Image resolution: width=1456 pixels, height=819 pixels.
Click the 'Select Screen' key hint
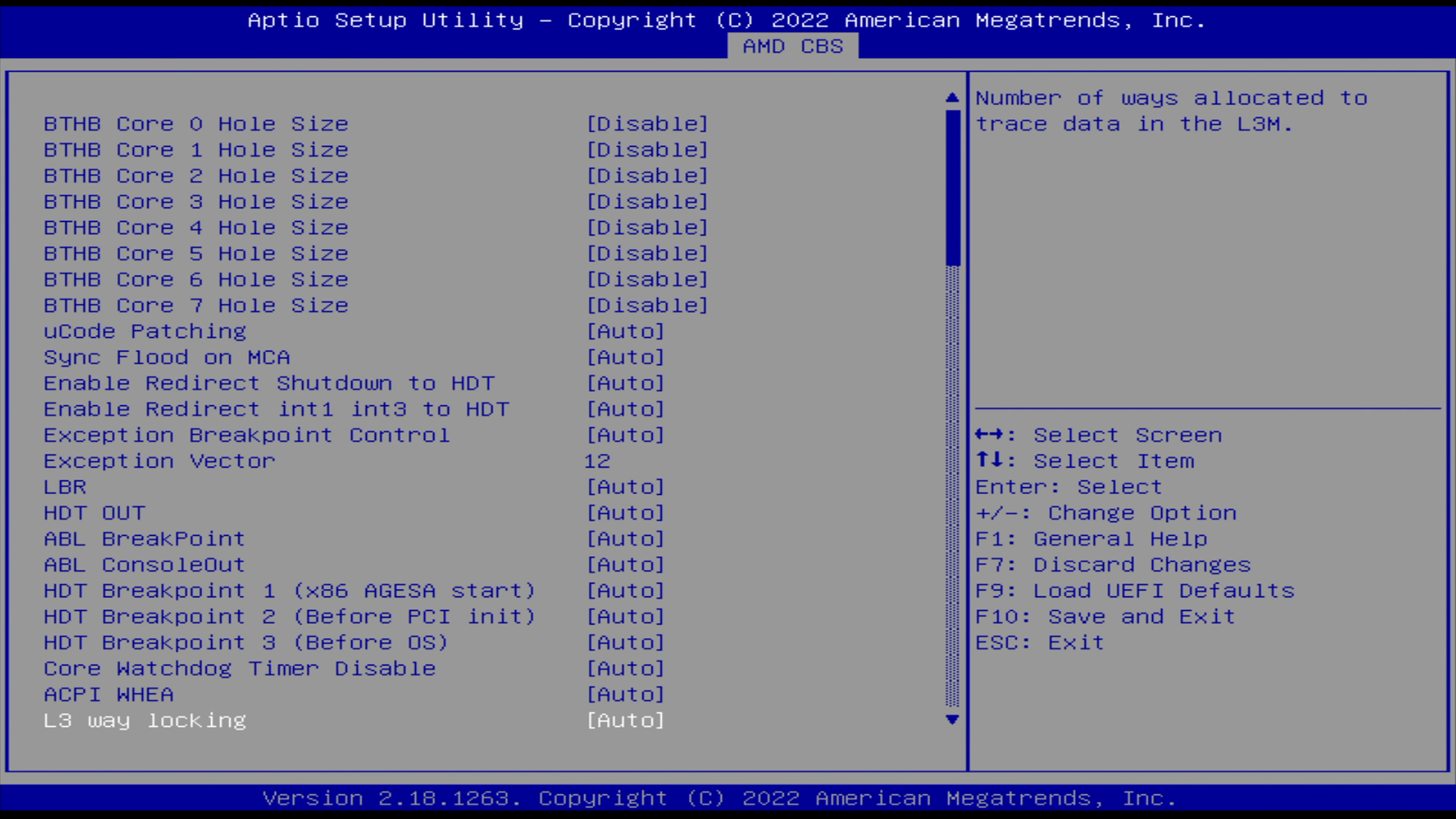[1098, 435]
